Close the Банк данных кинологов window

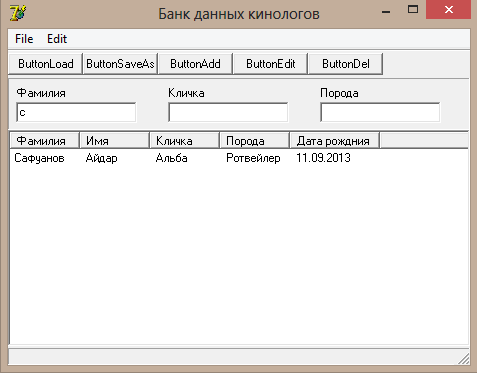click(449, 10)
